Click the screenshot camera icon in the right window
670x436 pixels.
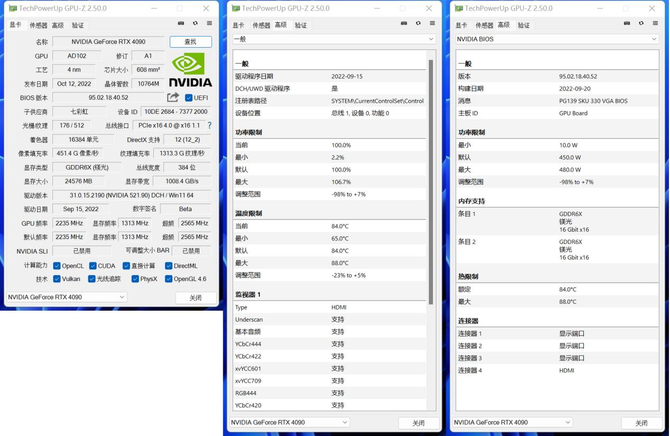(627, 23)
